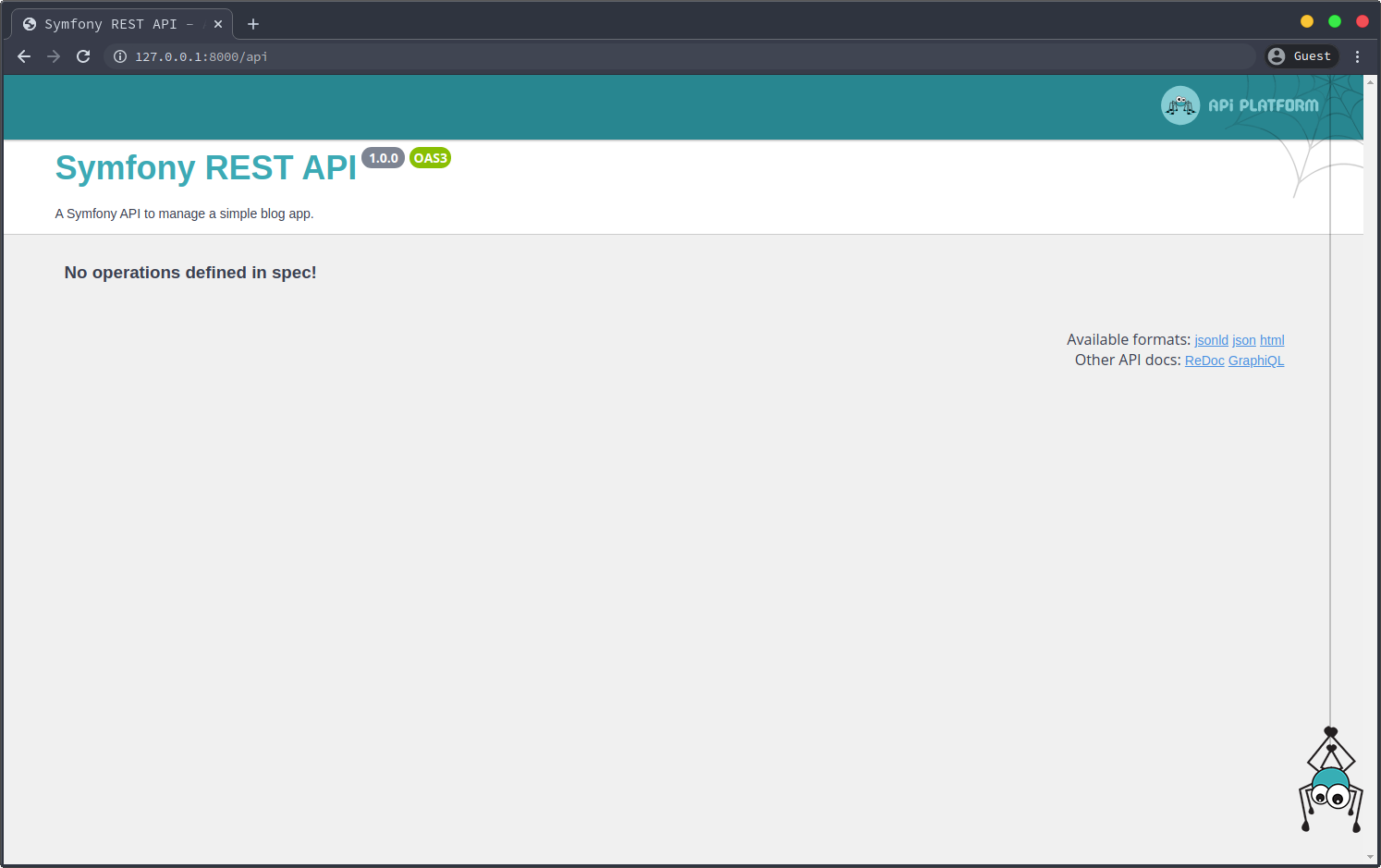Open the json format link

(x=1243, y=340)
